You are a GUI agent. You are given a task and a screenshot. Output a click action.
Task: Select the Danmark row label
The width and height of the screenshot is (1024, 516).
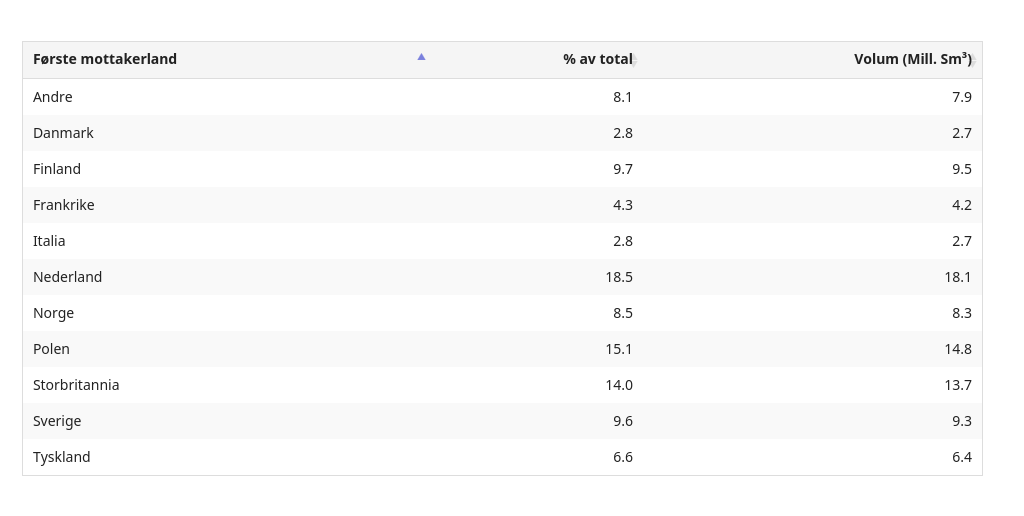pyautogui.click(x=63, y=133)
